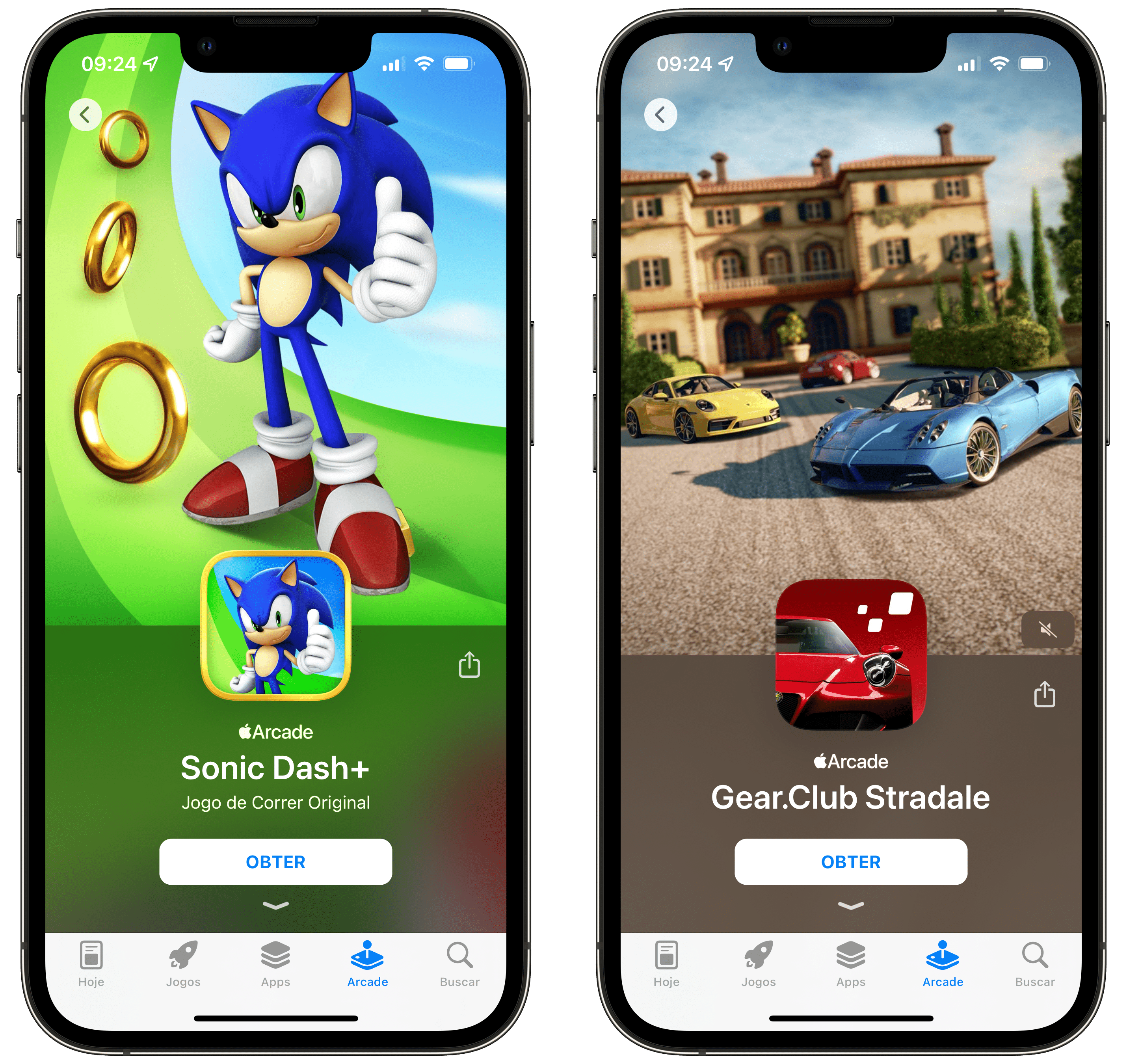Tap OBTER button for Gear.Club Stradale
This screenshot has width=1127, height=1064.
click(x=851, y=861)
